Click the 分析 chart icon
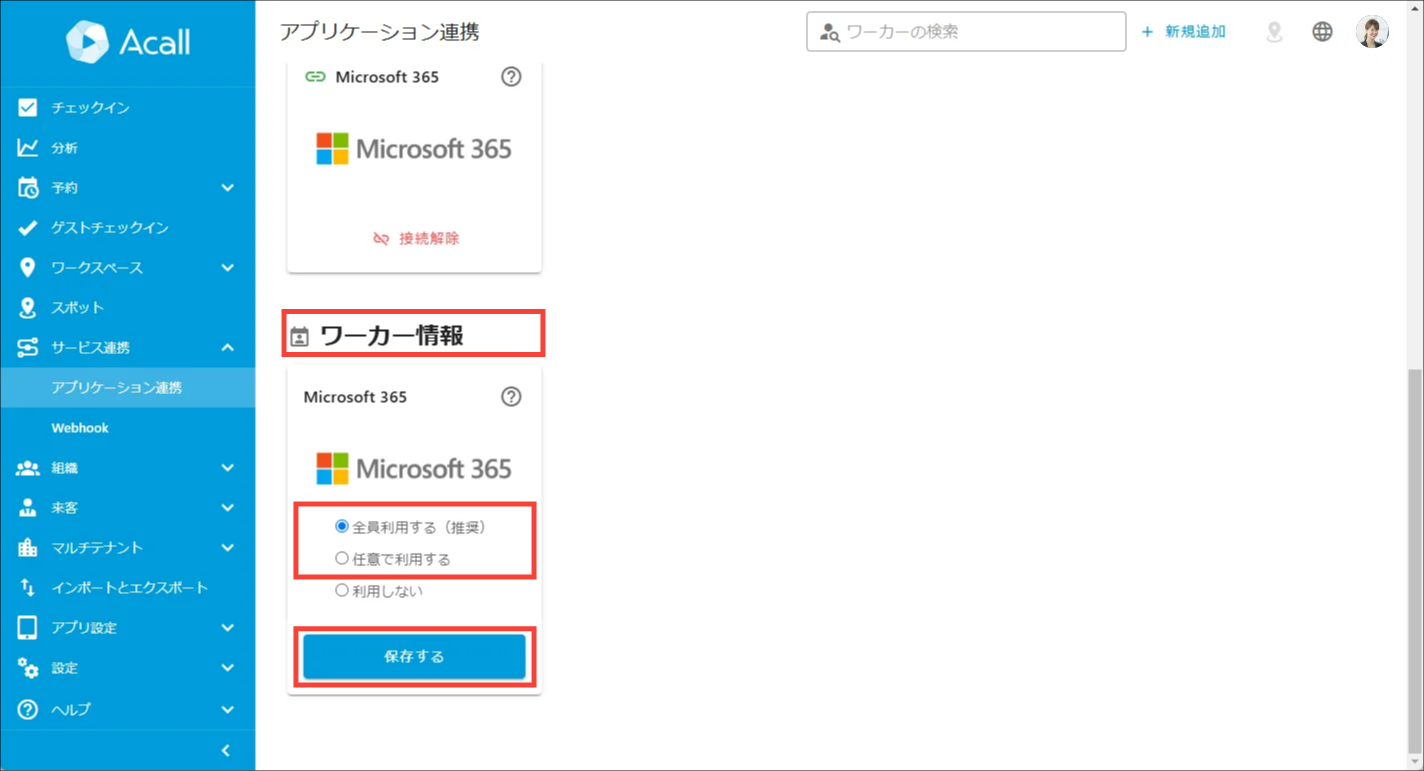 [x=28, y=147]
